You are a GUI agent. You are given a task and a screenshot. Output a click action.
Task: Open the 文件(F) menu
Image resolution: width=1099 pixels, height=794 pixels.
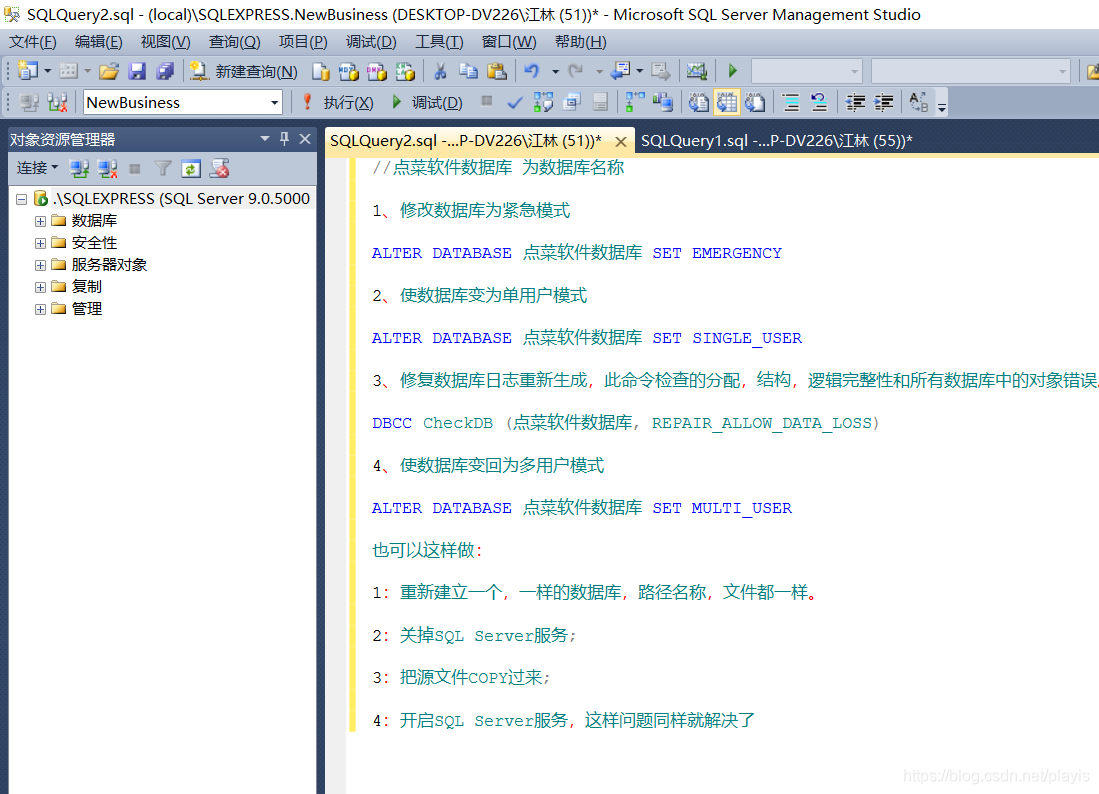(32, 42)
